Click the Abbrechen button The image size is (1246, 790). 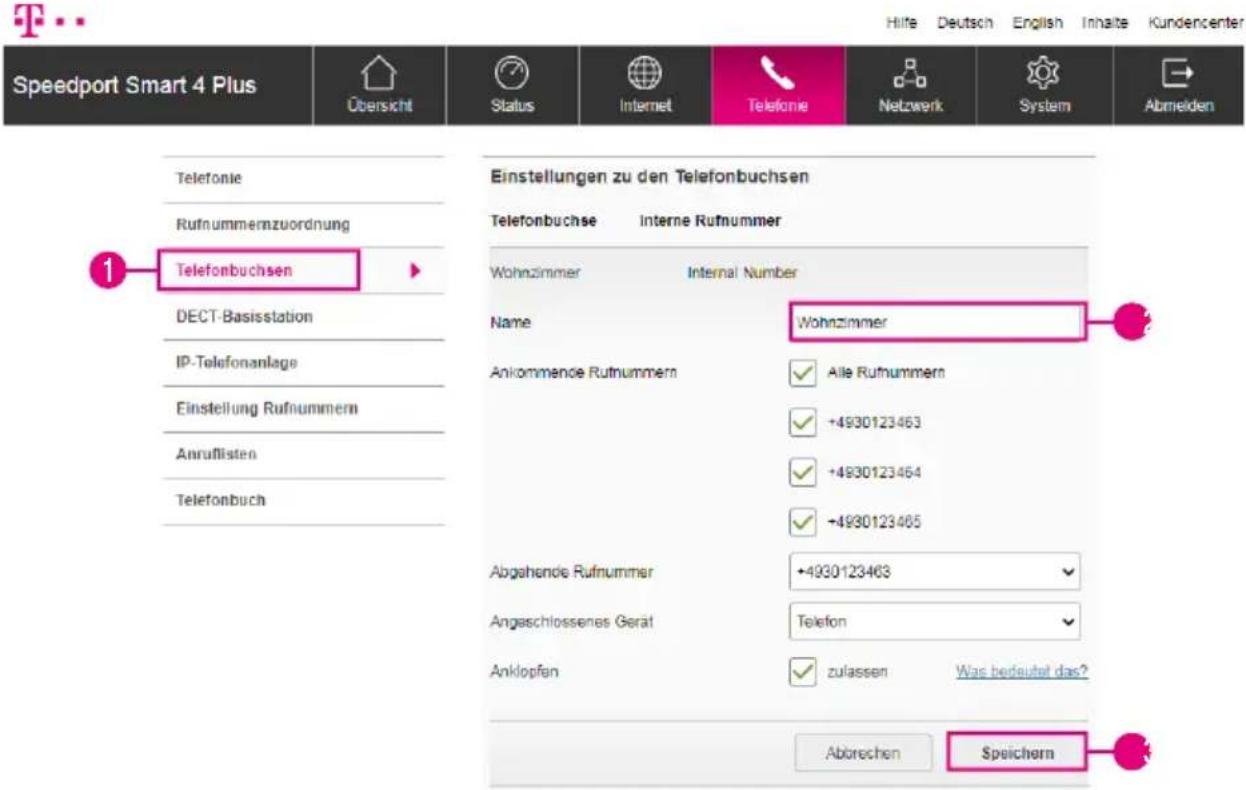pos(863,753)
